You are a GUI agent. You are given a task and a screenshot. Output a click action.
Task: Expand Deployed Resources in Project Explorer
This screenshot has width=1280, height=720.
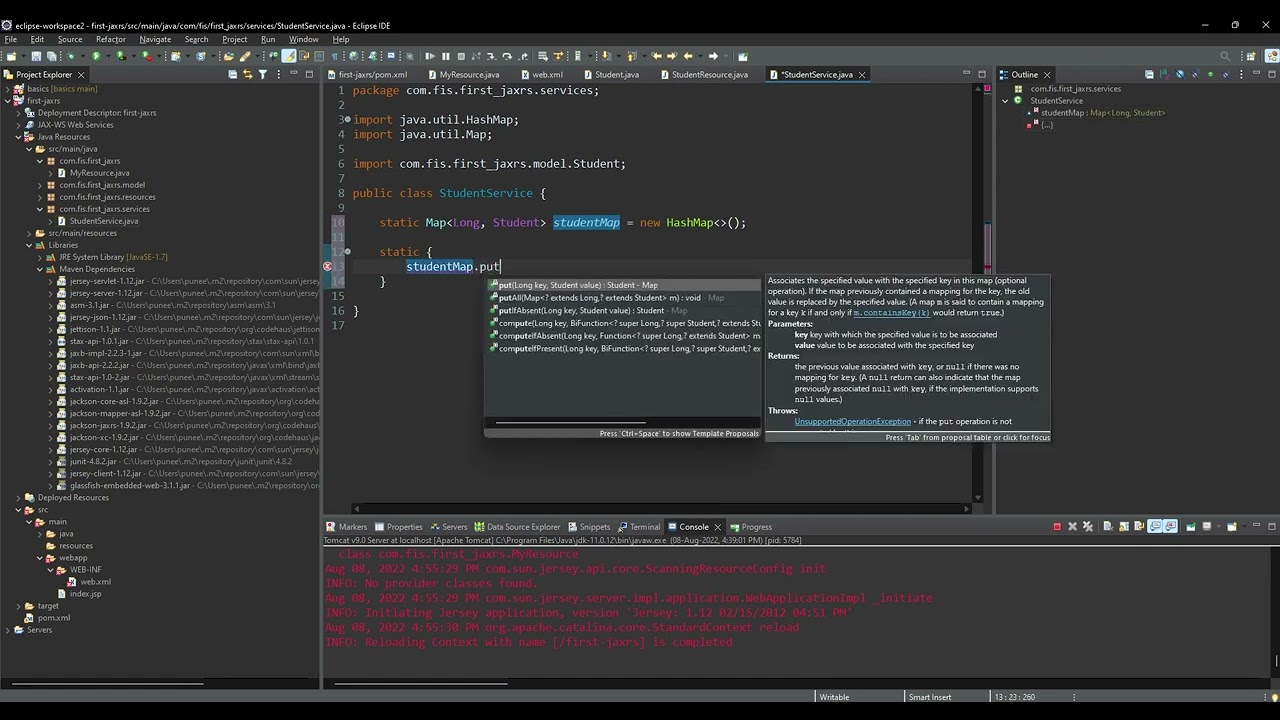tap(18, 498)
